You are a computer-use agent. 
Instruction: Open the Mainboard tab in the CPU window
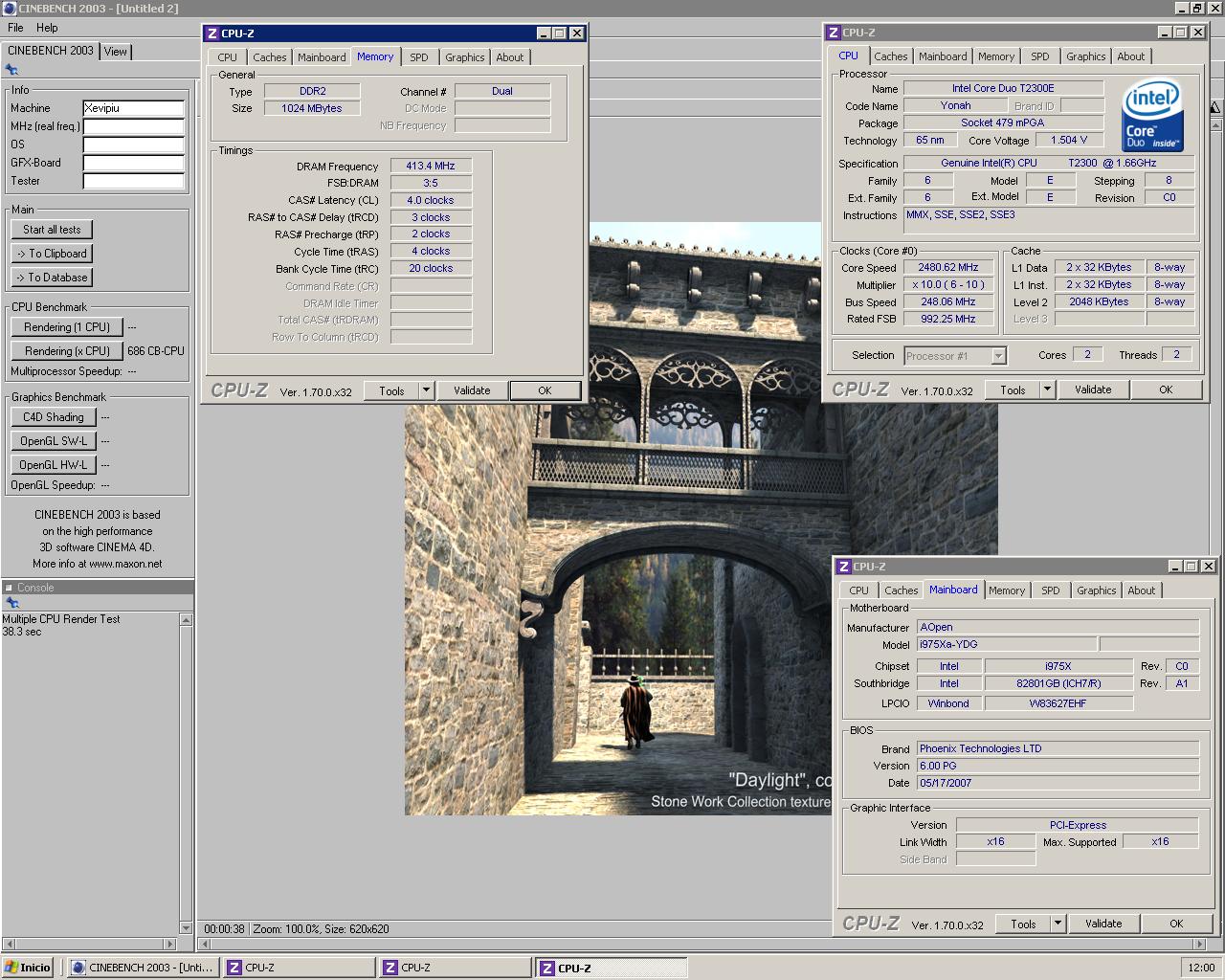(x=943, y=56)
